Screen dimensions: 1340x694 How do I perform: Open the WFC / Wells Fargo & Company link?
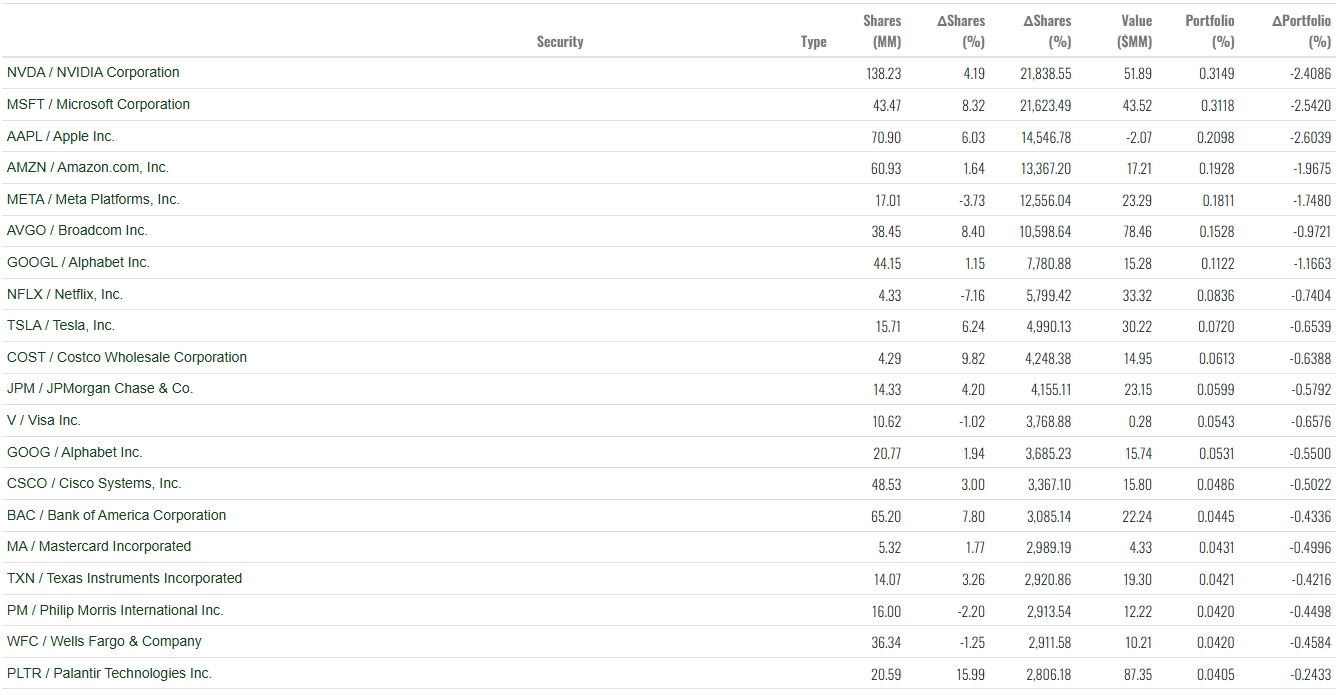click(x=104, y=642)
